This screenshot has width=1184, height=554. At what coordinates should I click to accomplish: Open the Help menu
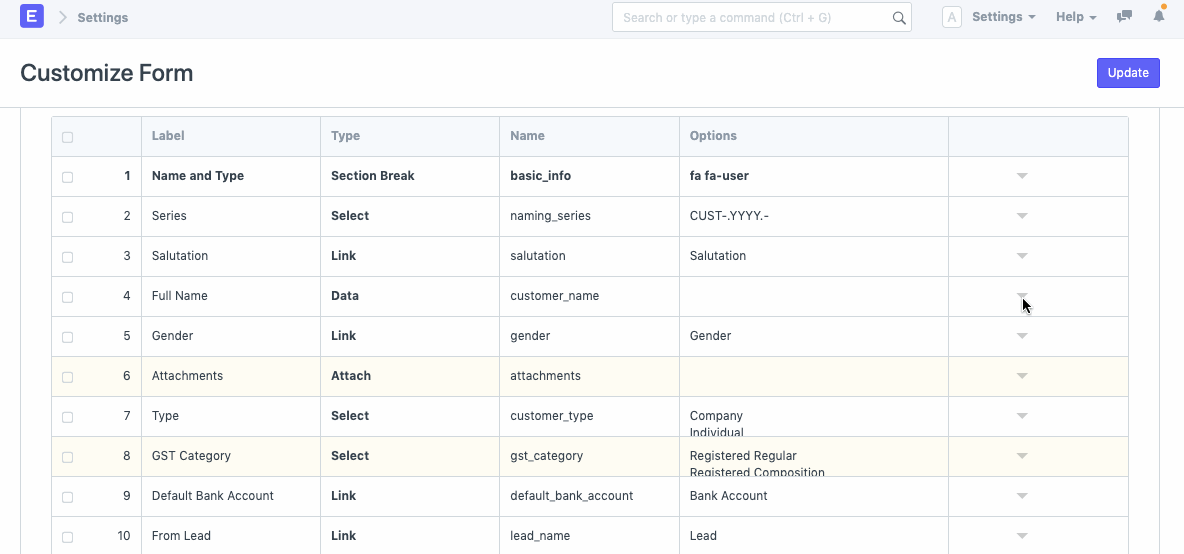pos(1076,17)
